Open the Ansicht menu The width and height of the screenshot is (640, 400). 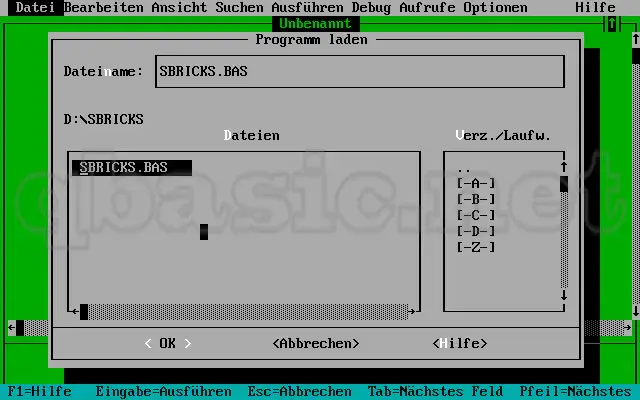point(179,7)
